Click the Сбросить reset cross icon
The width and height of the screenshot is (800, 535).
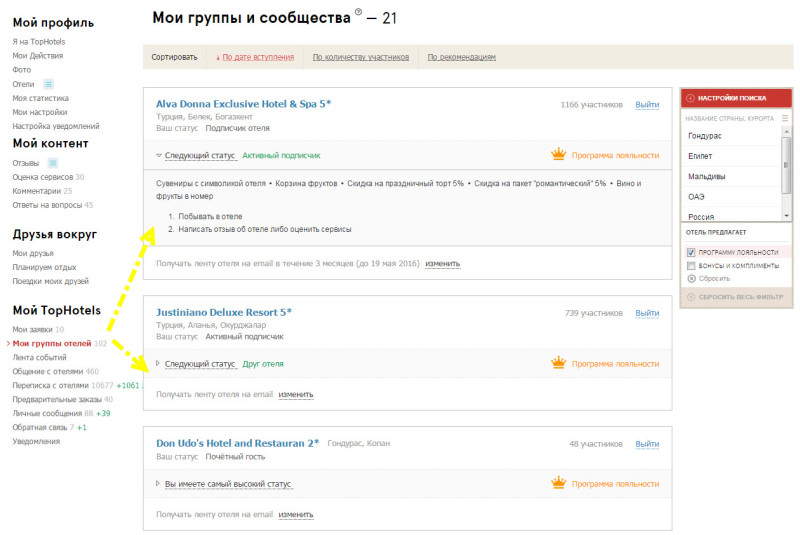click(x=691, y=278)
